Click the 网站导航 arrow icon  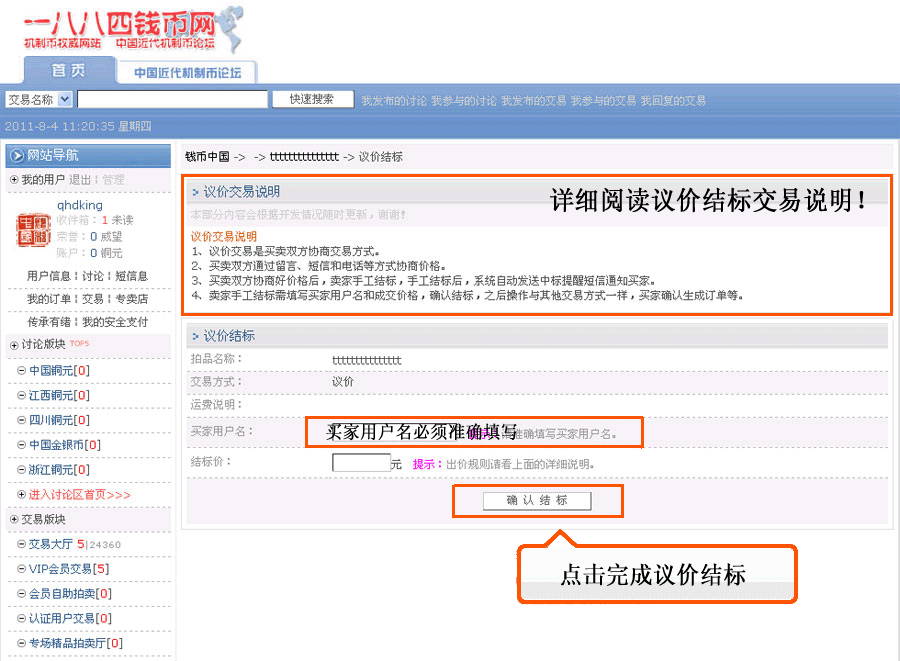tap(17, 155)
